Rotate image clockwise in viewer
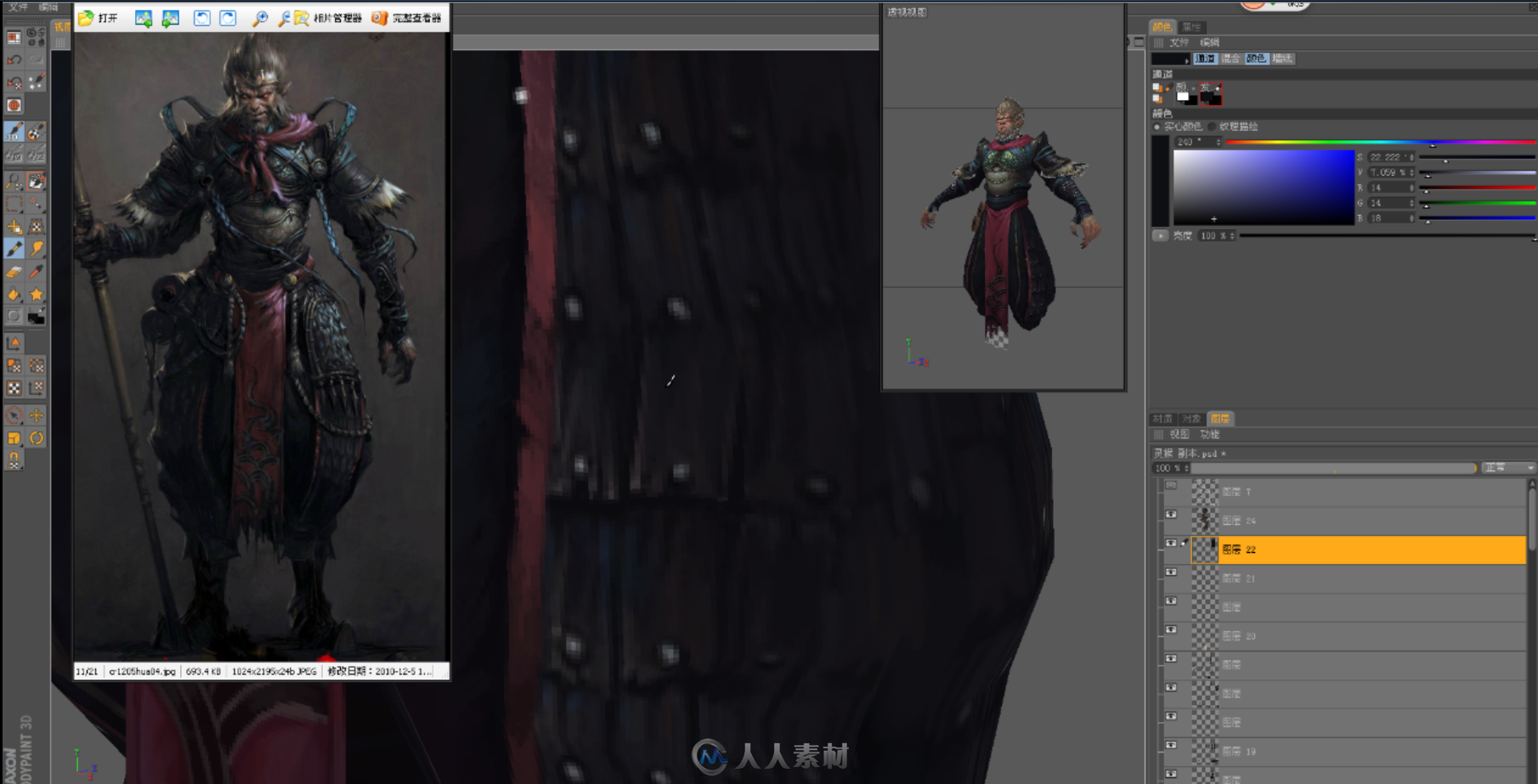 click(228, 18)
